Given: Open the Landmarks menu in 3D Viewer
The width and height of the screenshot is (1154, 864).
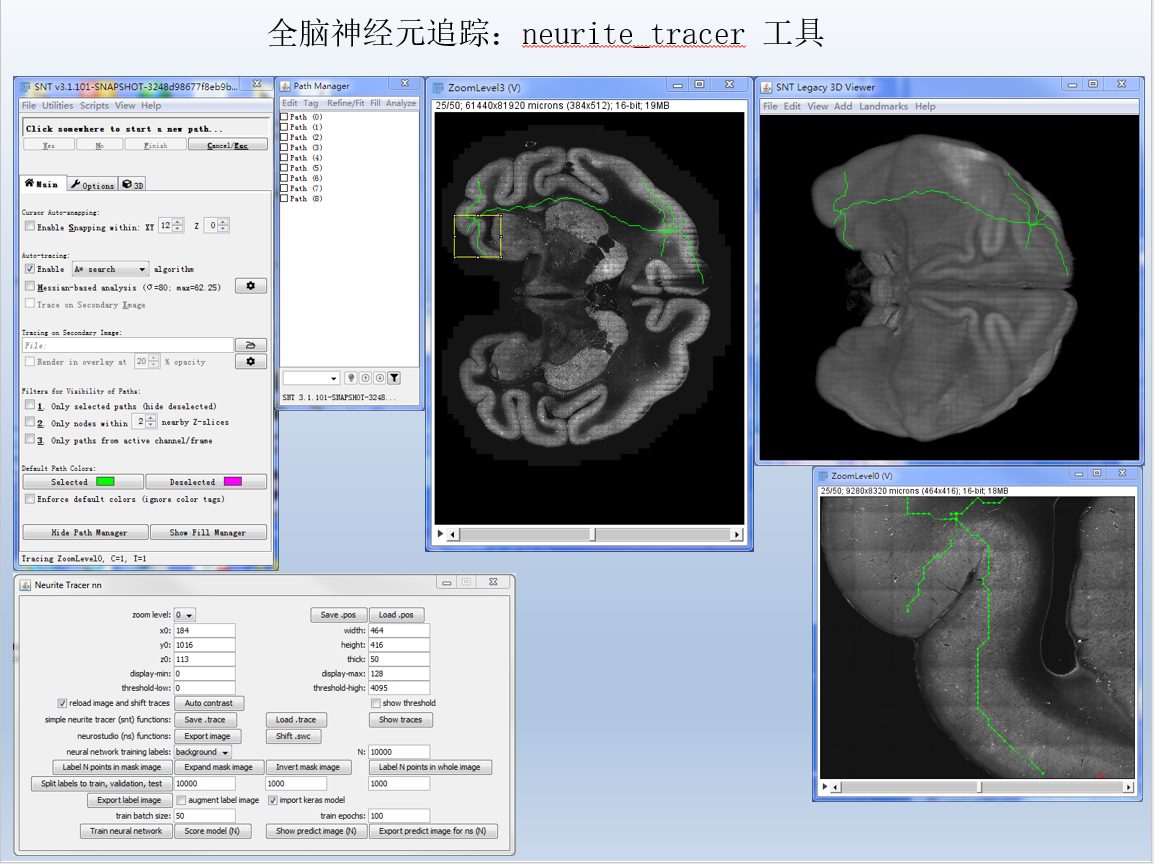Looking at the screenshot, I should pos(883,106).
